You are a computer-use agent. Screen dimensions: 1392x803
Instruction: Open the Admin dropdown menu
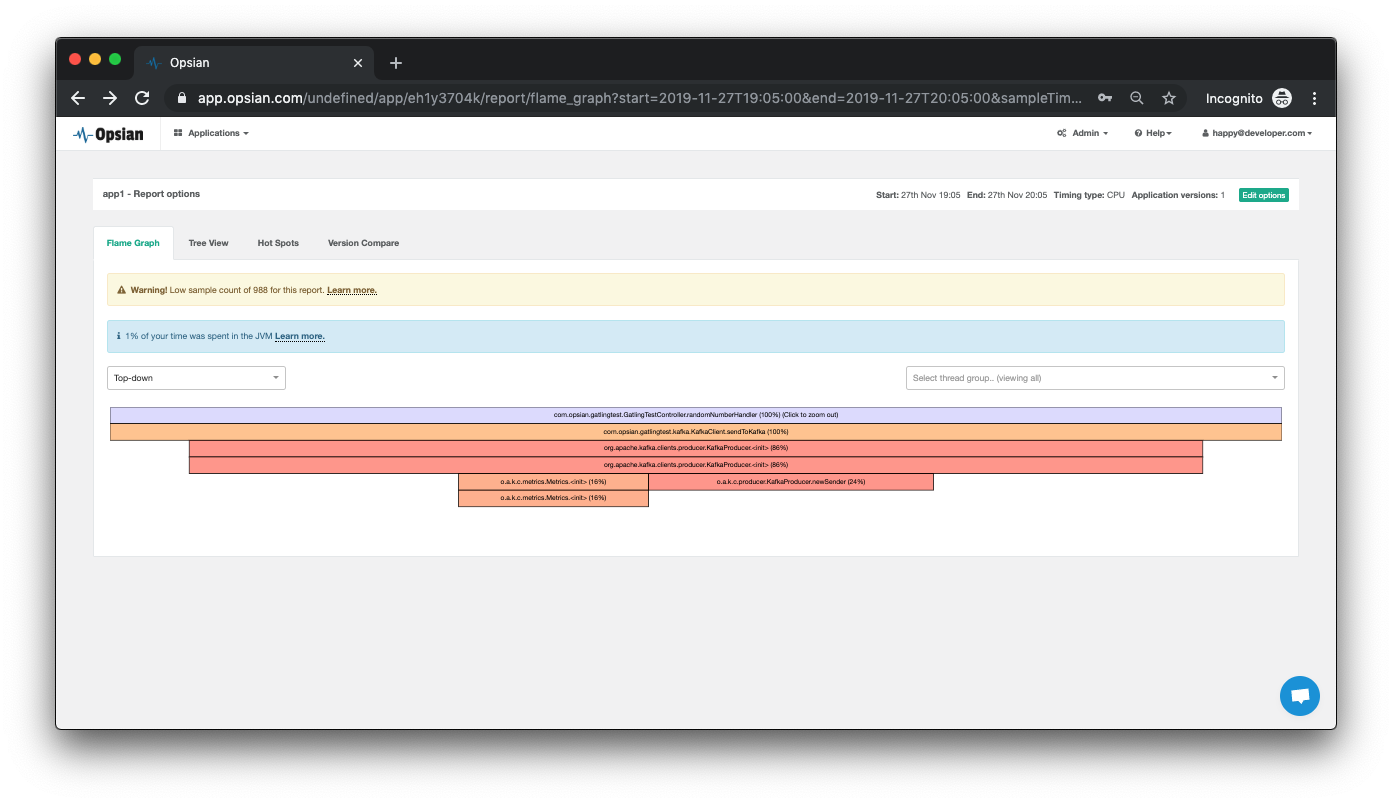click(1083, 133)
